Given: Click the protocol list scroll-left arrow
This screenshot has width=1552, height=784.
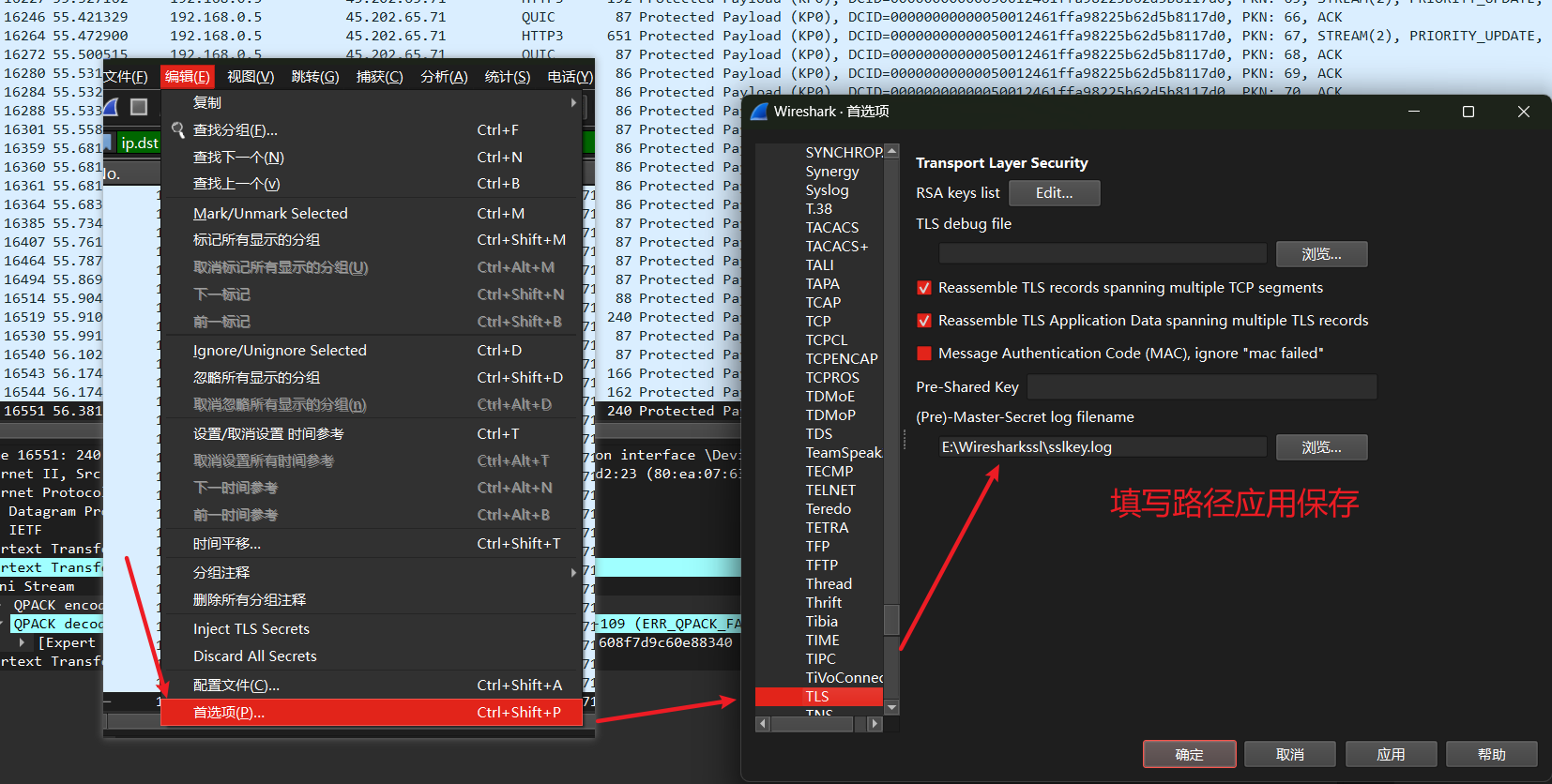Looking at the screenshot, I should tap(763, 724).
